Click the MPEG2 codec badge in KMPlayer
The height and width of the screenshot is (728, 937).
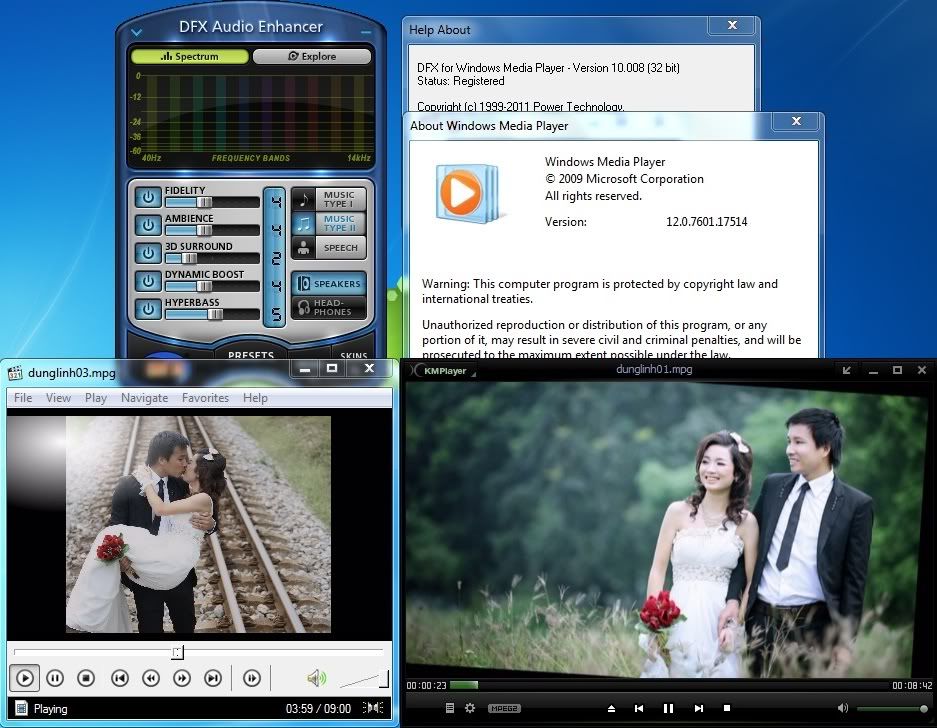tap(504, 708)
